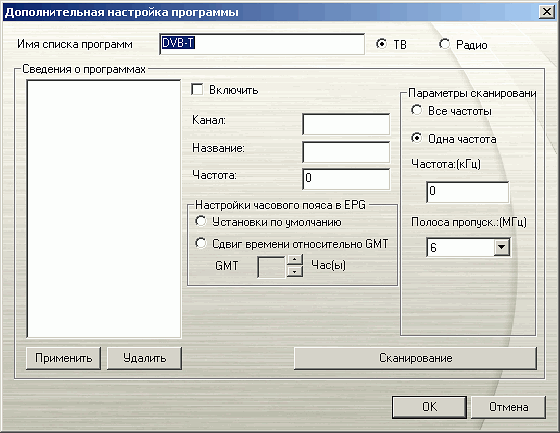This screenshot has width=560, height=433.
Task: Select the ТВ radio button
Action: pos(381,44)
